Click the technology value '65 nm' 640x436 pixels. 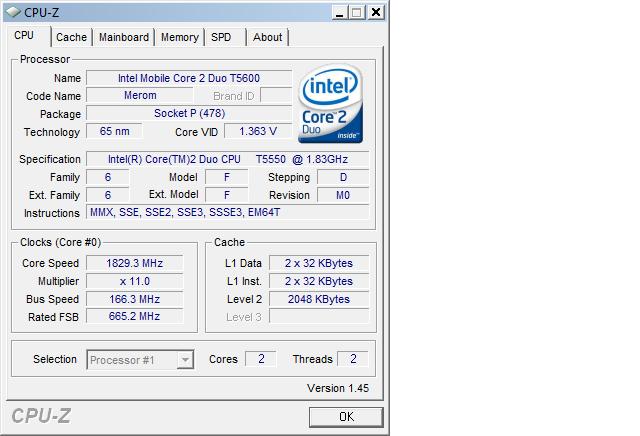click(114, 131)
